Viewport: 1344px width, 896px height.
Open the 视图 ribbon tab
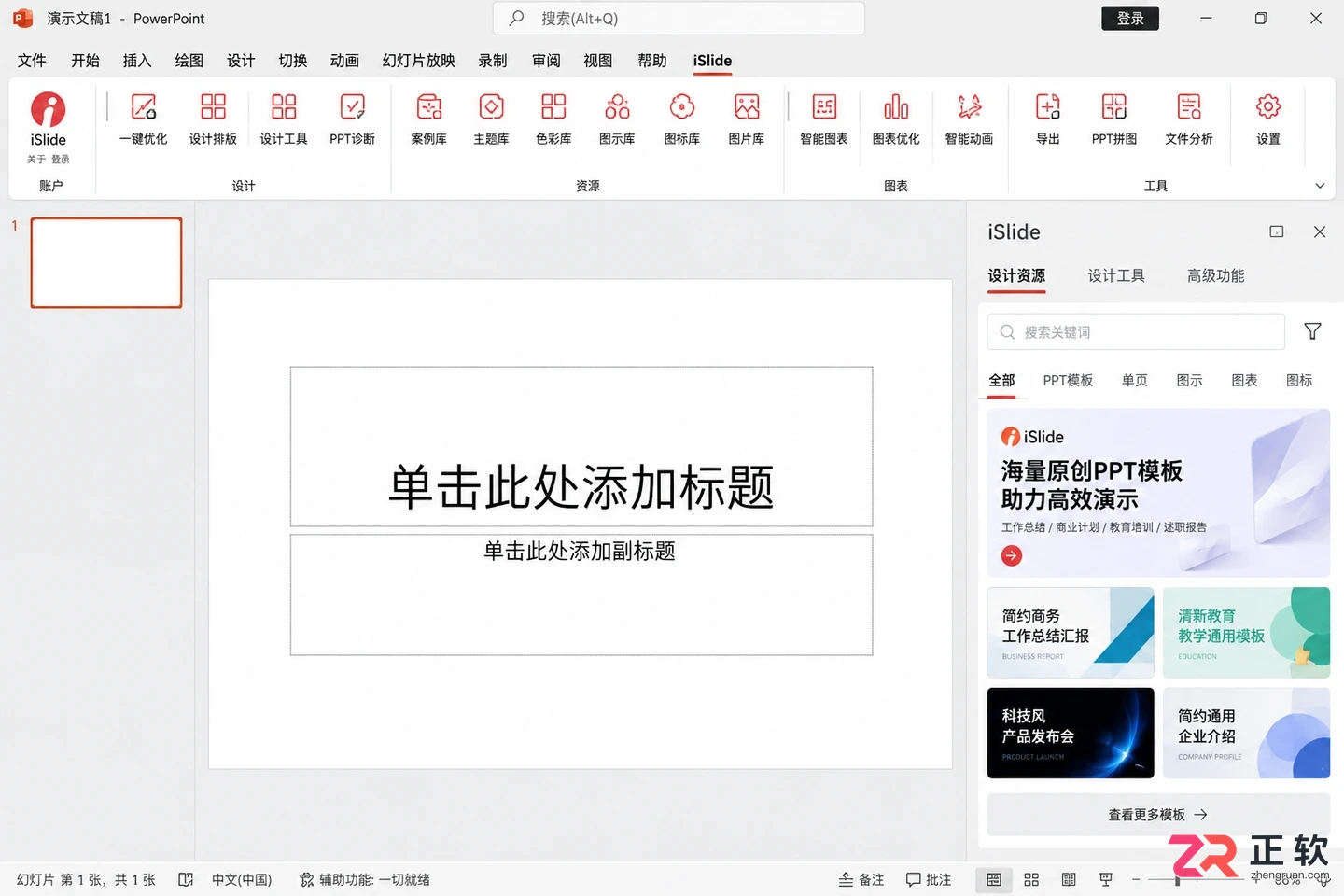click(598, 61)
